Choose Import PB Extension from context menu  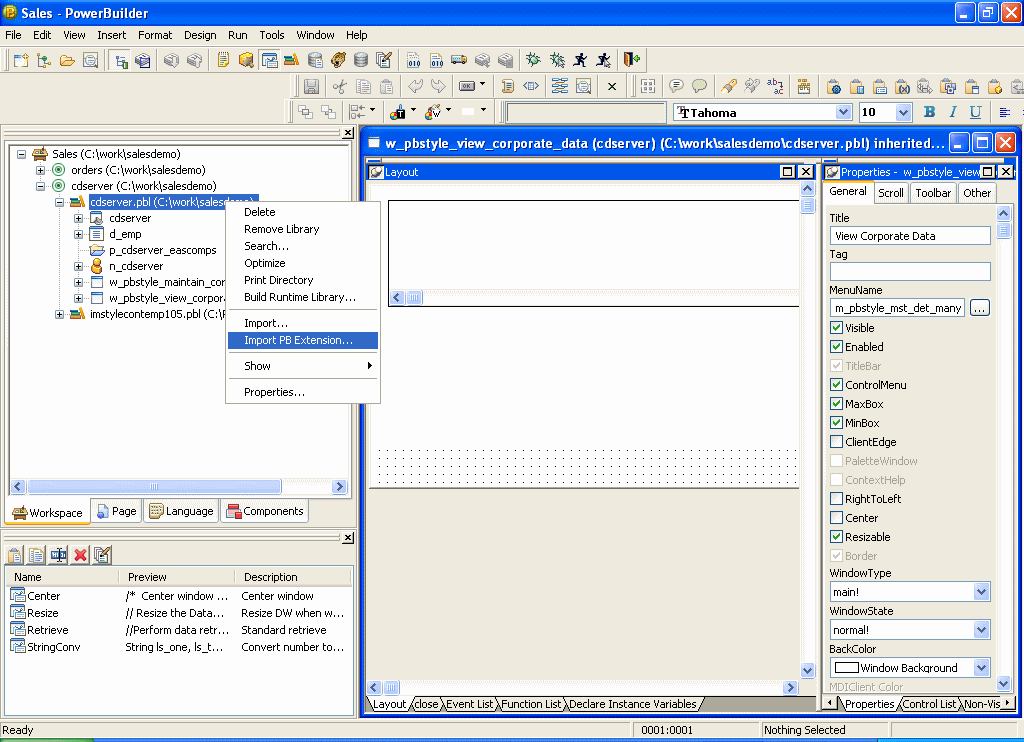click(x=303, y=340)
